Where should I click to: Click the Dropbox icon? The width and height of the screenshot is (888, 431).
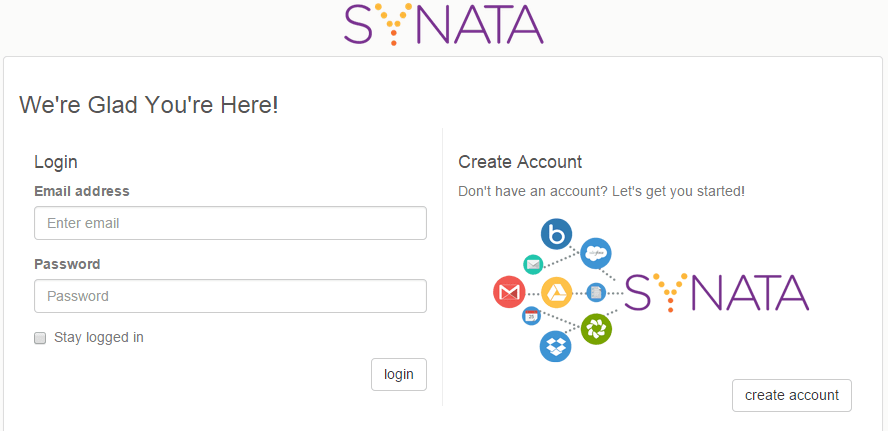tap(556, 346)
